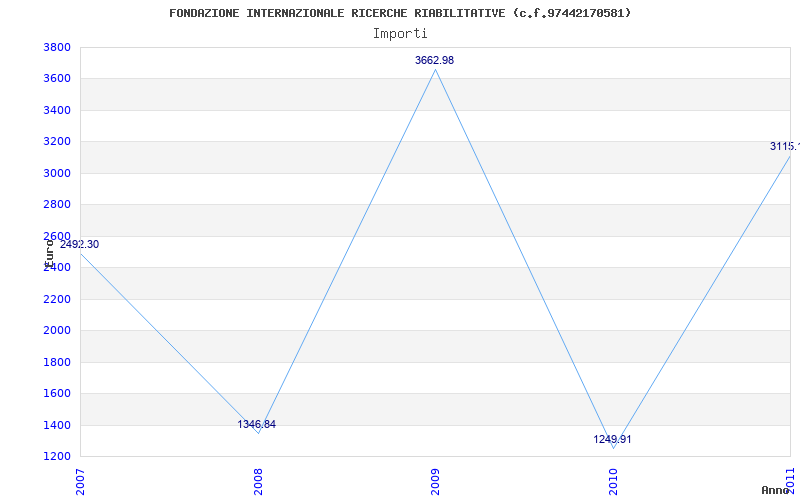800x500 pixels.
Task: Click the x-axis year 2009
Action: click(435, 482)
